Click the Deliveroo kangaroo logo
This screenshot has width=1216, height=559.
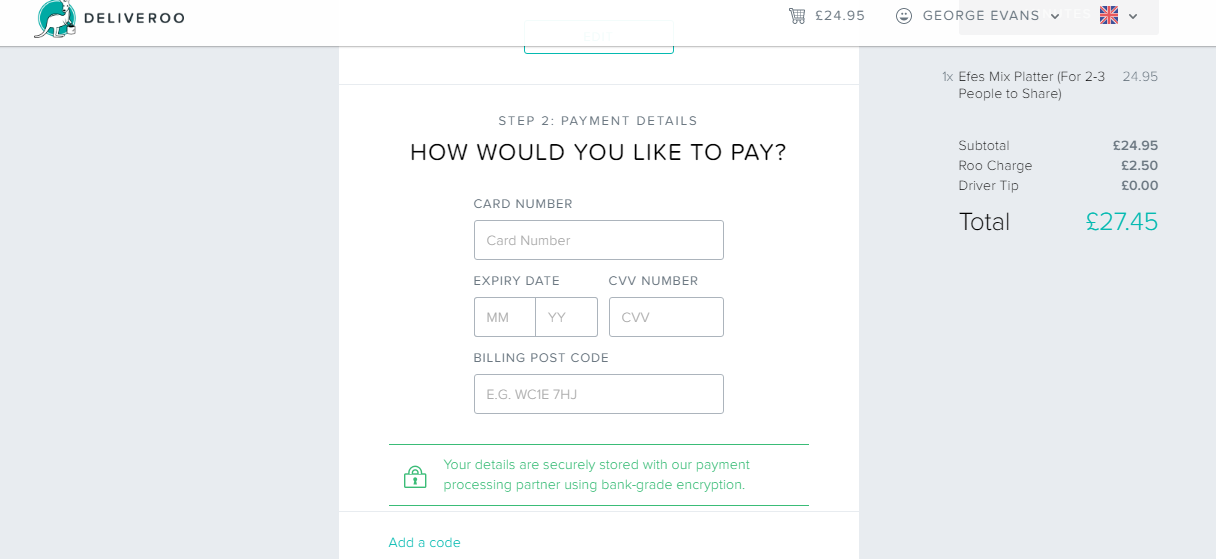[55, 19]
